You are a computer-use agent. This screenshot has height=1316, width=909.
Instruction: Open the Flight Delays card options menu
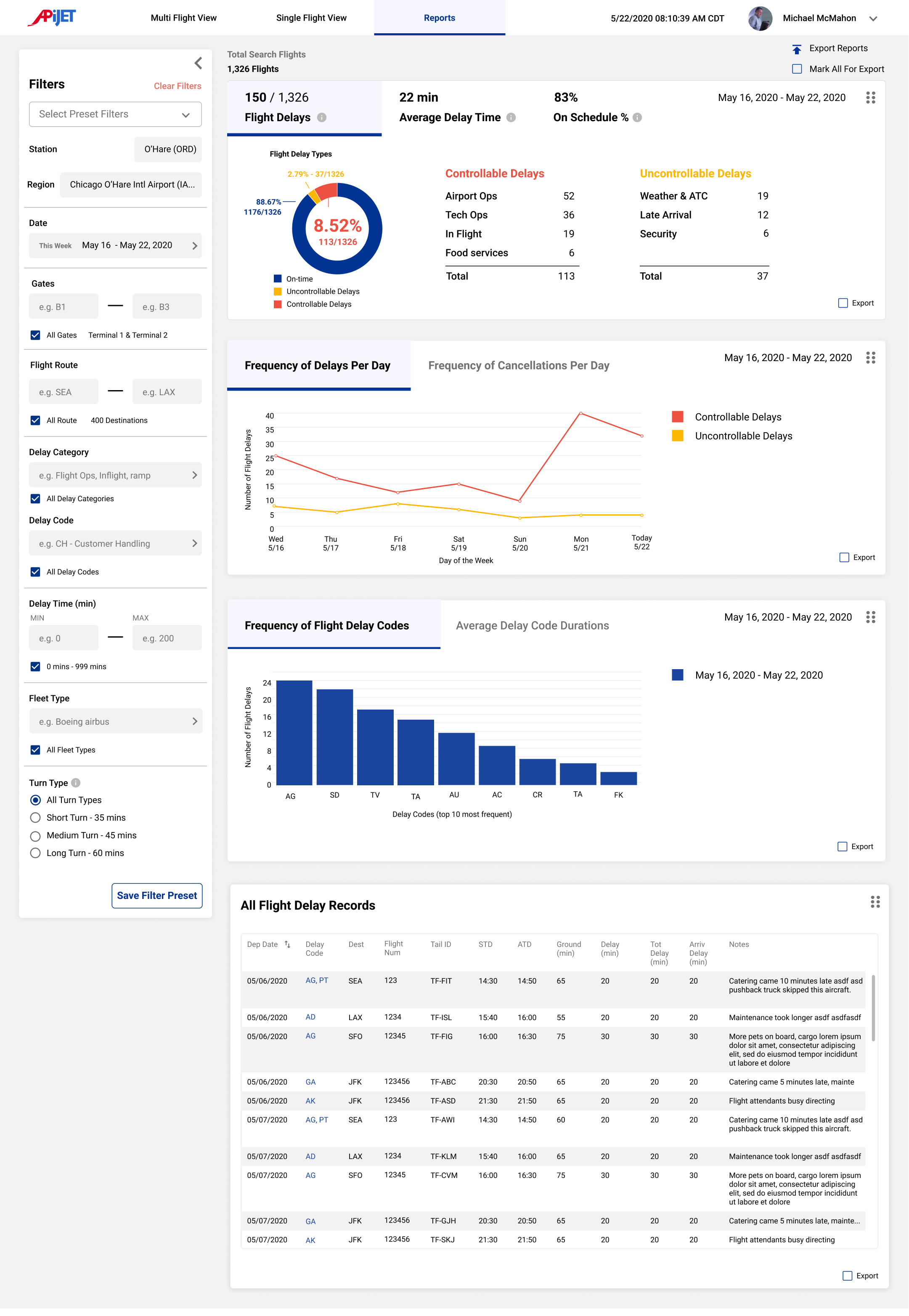pos(870,98)
